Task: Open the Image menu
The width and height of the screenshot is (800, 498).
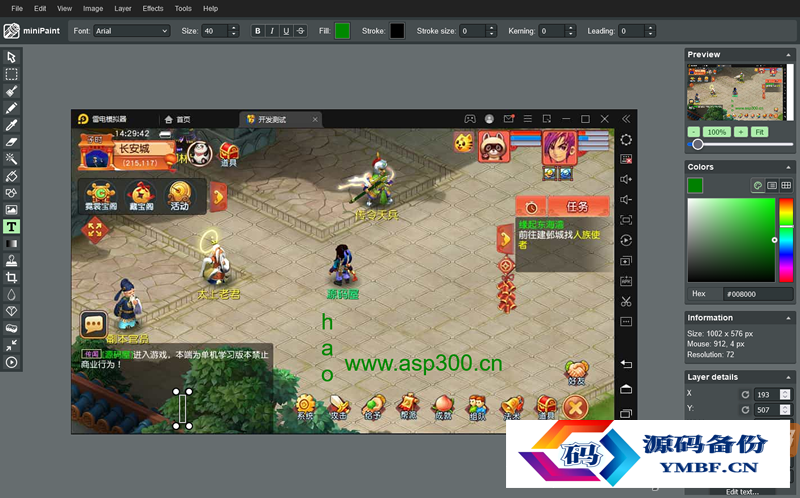Action: pos(93,9)
